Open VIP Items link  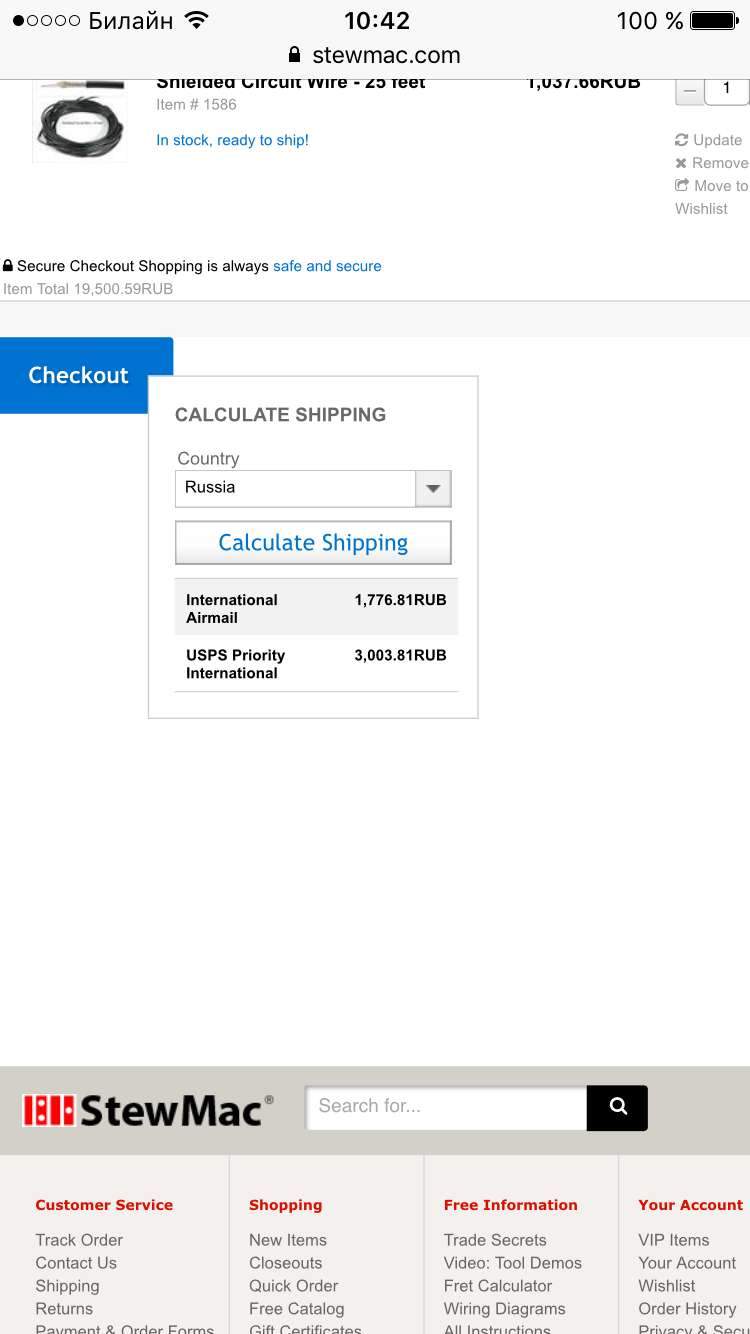tap(674, 1240)
